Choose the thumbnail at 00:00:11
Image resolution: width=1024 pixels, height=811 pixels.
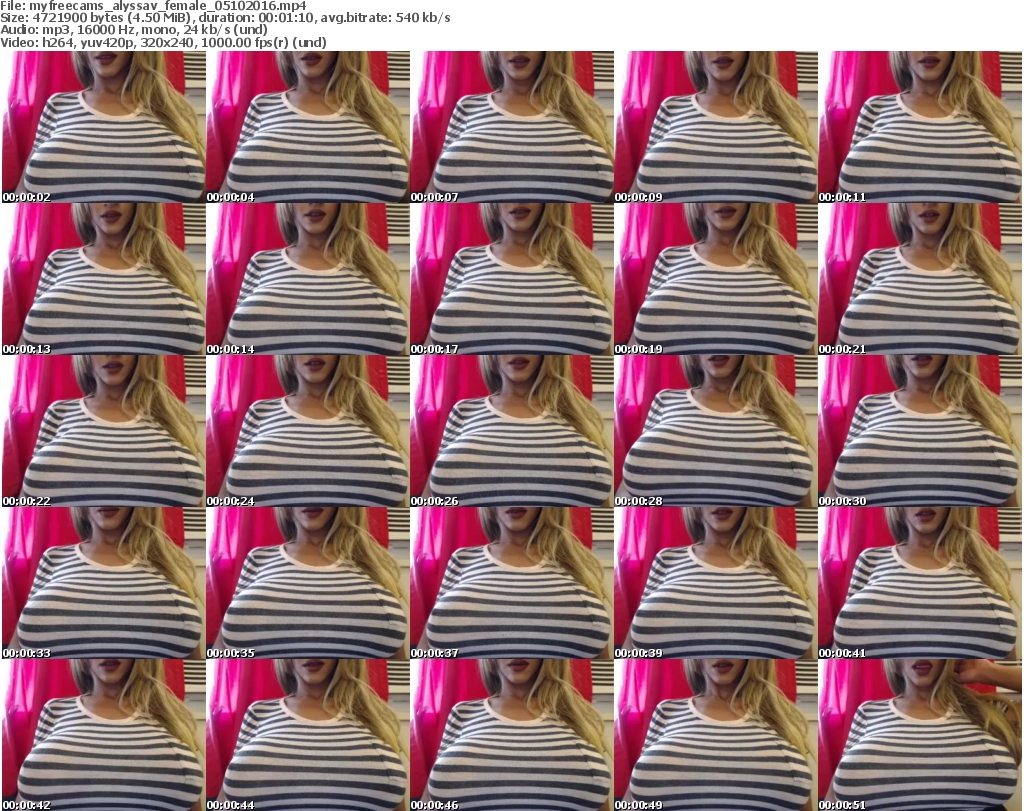coord(920,127)
